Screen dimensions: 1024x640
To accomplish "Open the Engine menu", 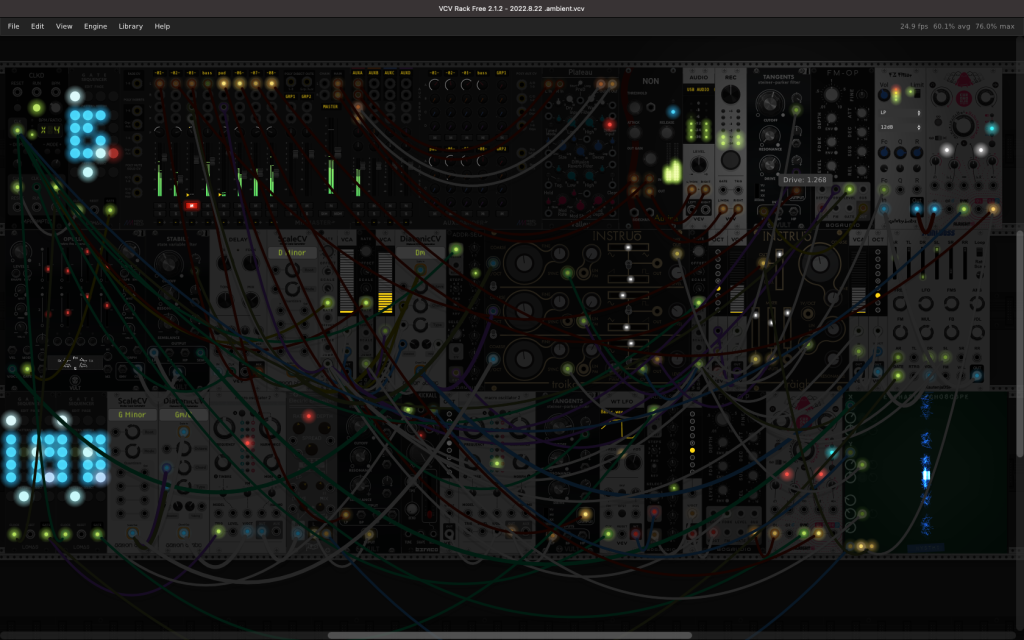I will click(95, 26).
